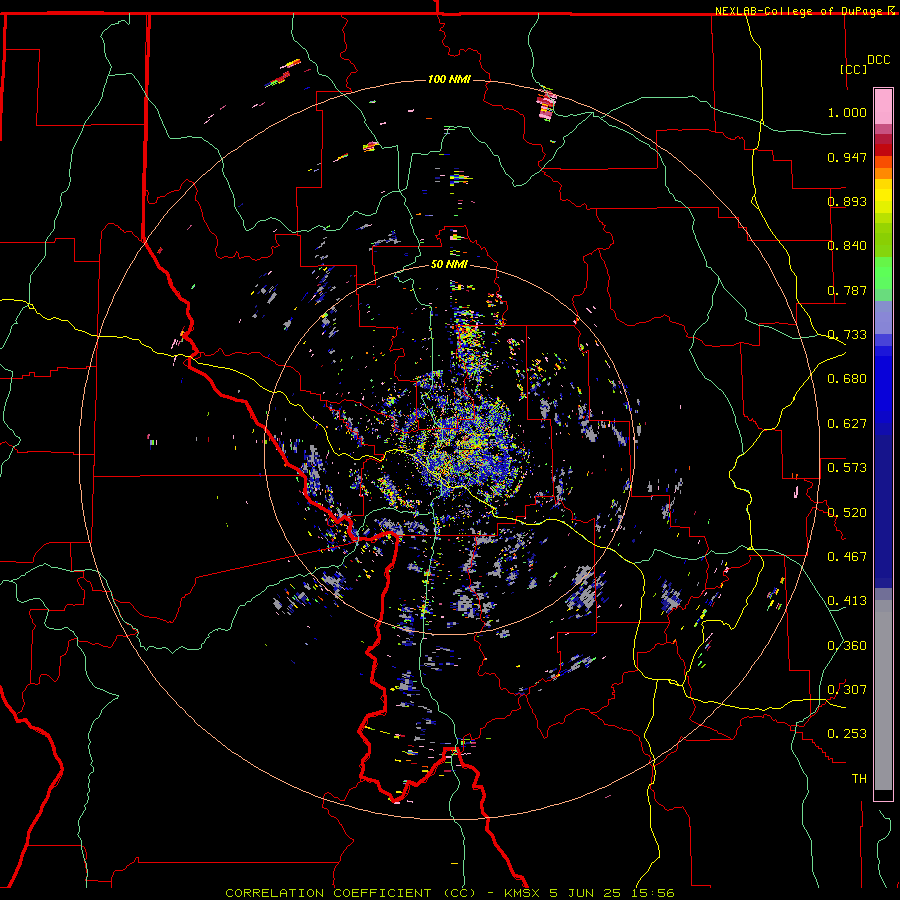Click the KMSX station identifier
This screenshot has width=900, height=900.
coord(522,893)
